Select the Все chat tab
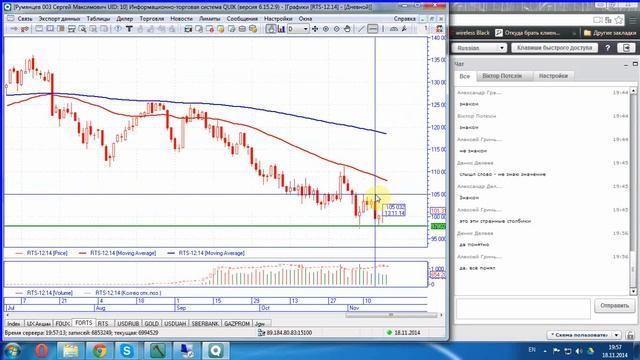Viewport: 640px width, 360px height. click(x=464, y=76)
